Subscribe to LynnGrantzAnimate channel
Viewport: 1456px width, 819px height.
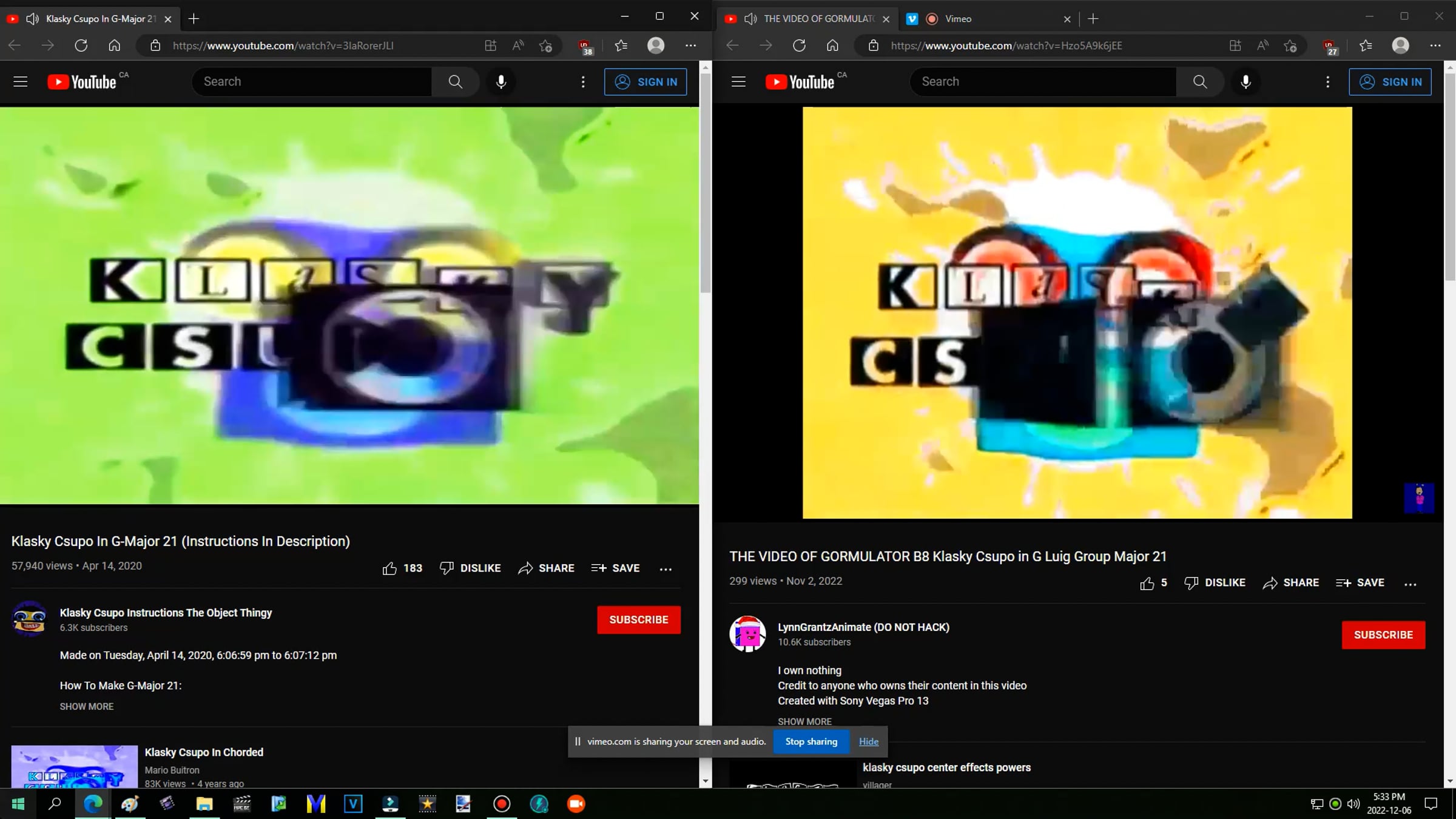1383,635
